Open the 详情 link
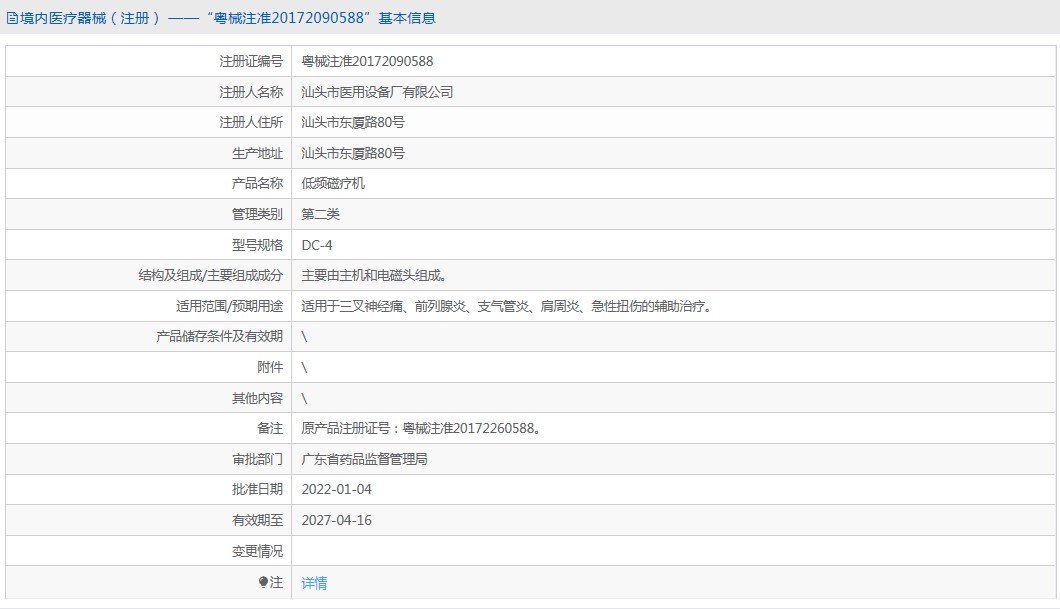 tap(314, 583)
